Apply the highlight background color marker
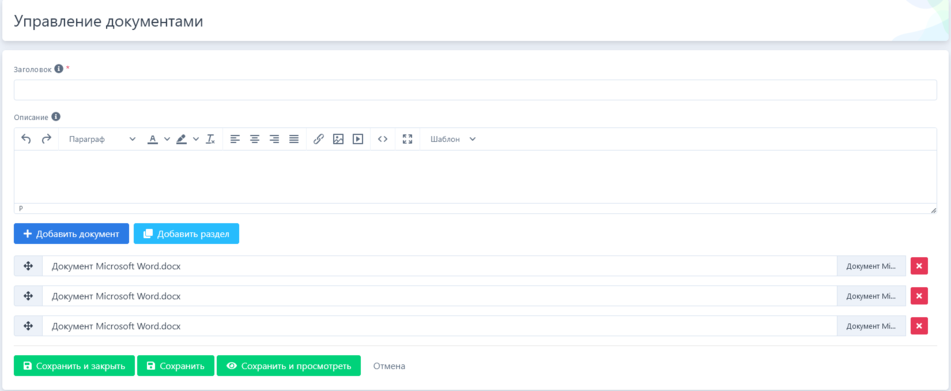Viewport: 951px width, 391px height. coord(181,139)
